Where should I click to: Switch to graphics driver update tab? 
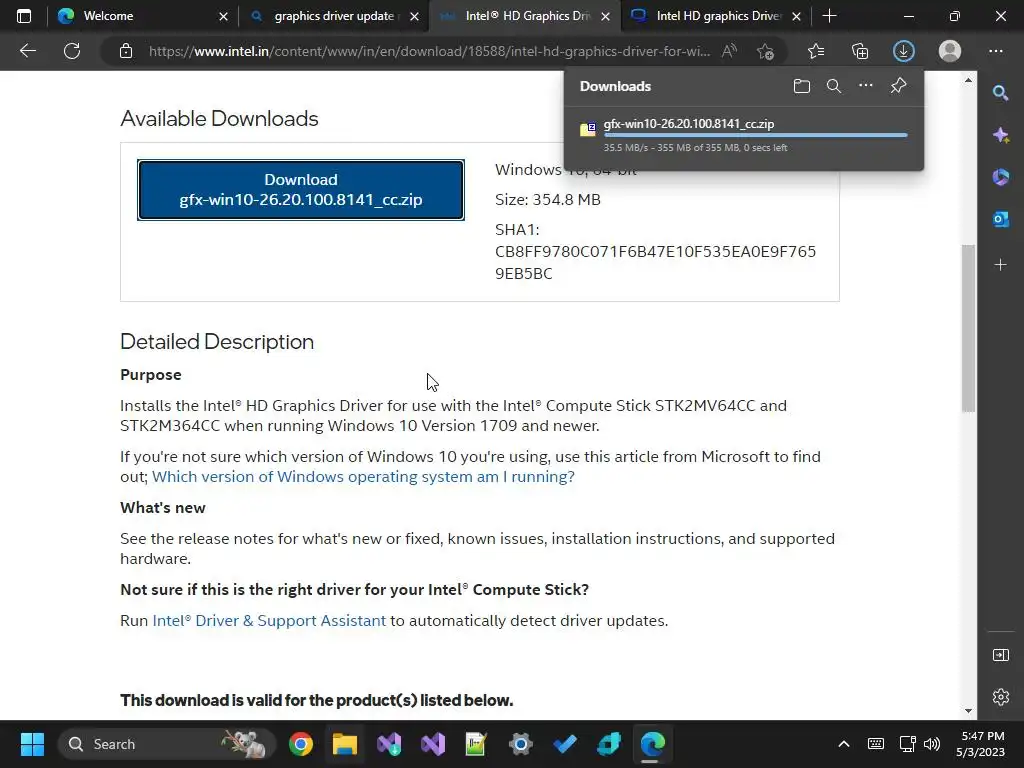click(x=334, y=16)
